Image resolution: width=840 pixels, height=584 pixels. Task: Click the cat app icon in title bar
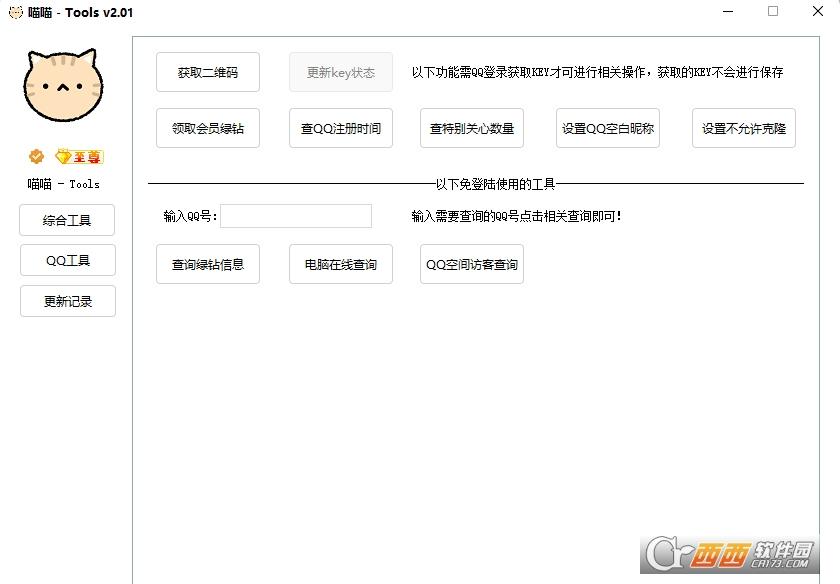[x=16, y=12]
